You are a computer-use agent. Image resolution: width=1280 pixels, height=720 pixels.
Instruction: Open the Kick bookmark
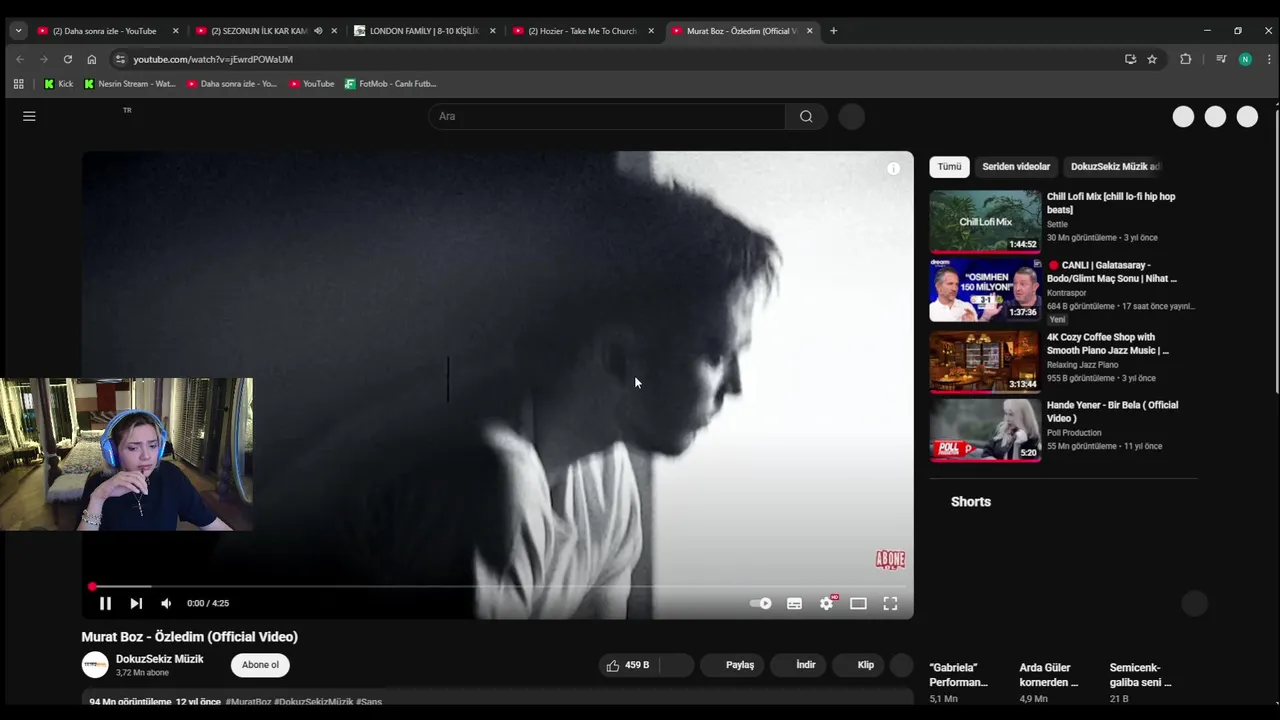tap(58, 84)
